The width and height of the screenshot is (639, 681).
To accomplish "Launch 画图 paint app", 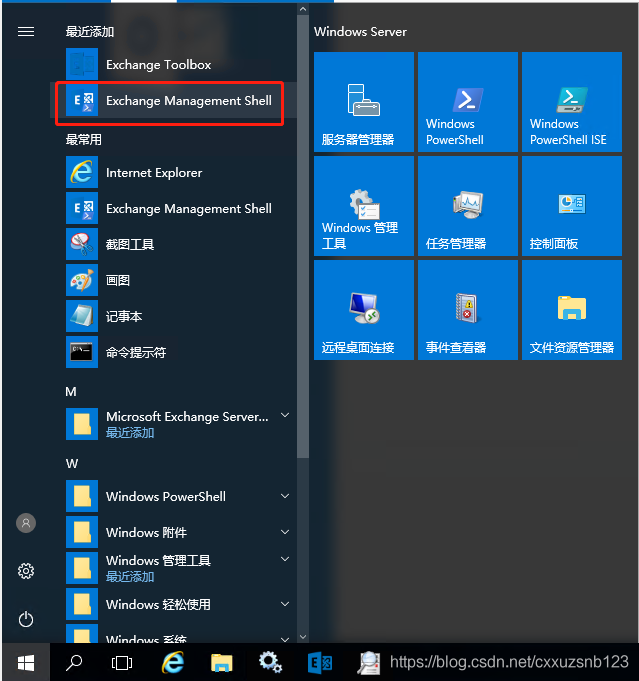I will [174, 281].
